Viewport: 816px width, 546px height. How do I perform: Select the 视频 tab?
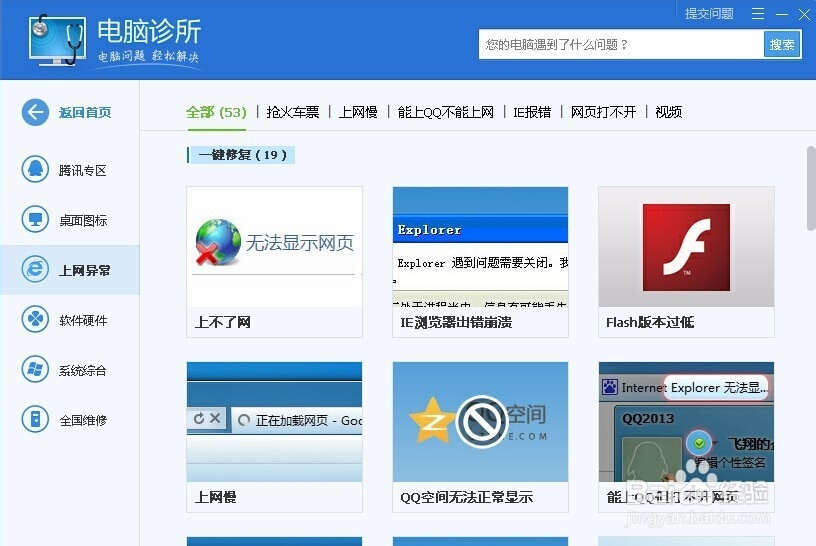tap(669, 112)
